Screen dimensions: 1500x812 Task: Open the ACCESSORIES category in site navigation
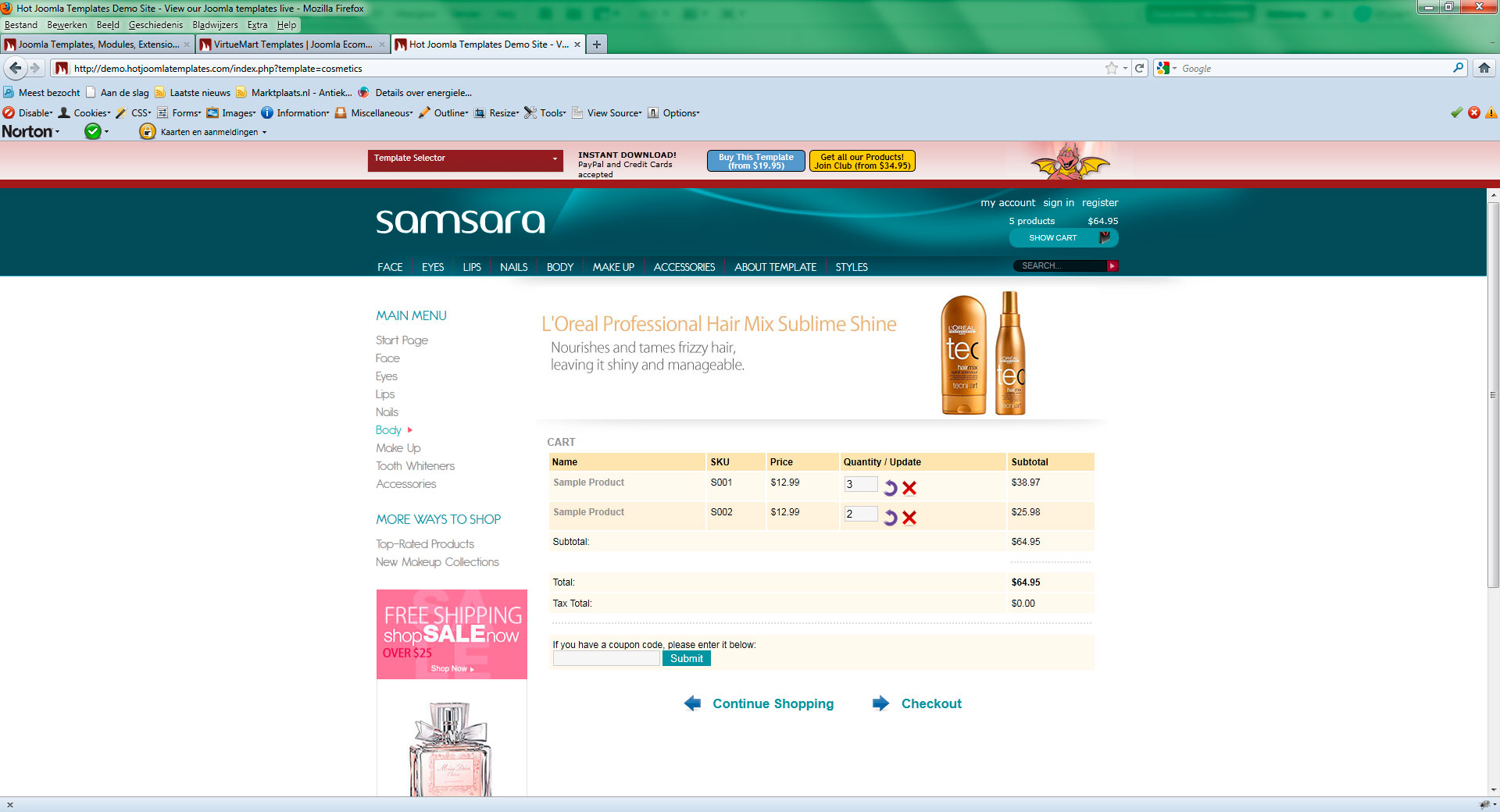click(x=684, y=267)
